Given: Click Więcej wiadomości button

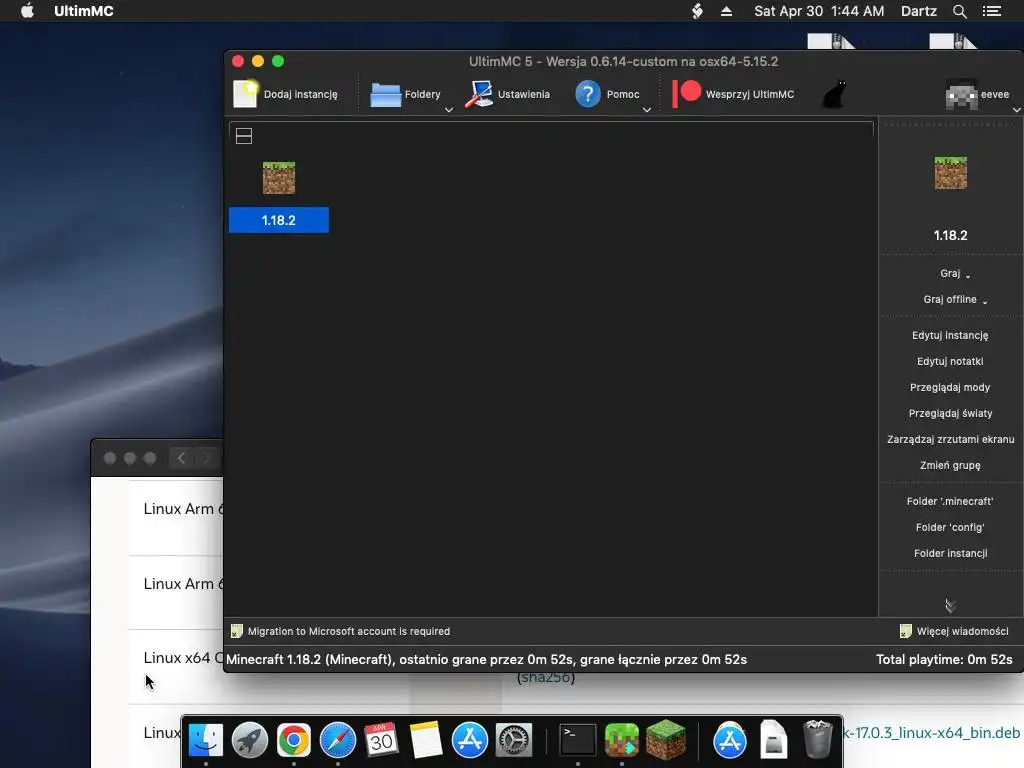Looking at the screenshot, I should point(954,631).
